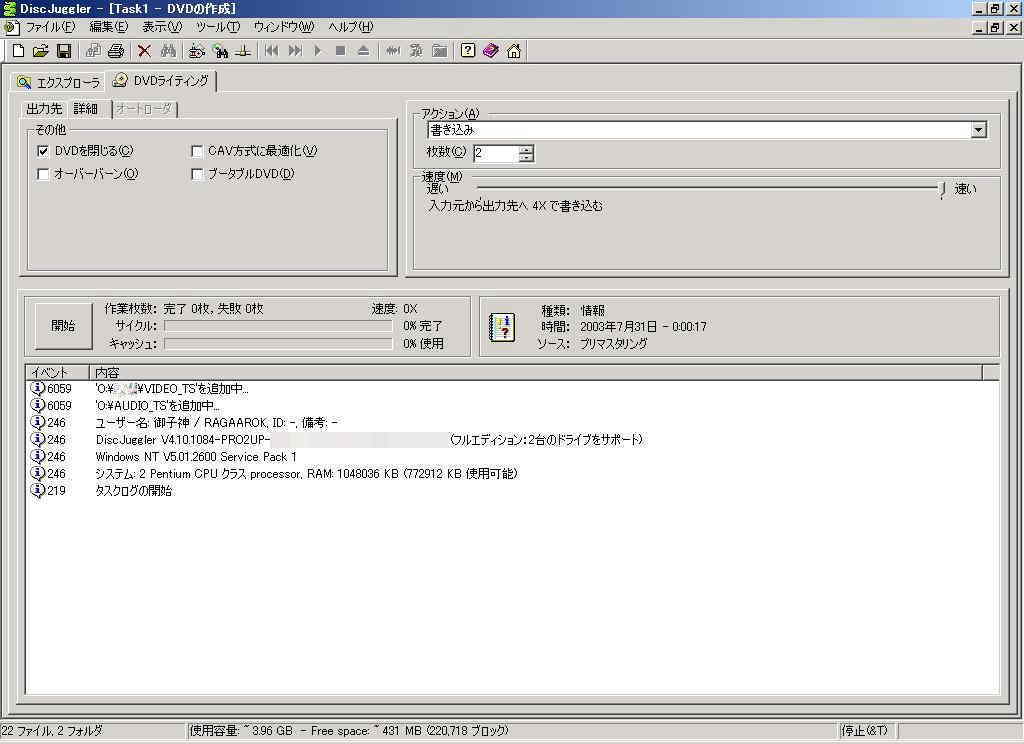Select log row ユーザー名 御子神 / RAGAAROK
The width and height of the screenshot is (1024, 744).
pos(512,423)
